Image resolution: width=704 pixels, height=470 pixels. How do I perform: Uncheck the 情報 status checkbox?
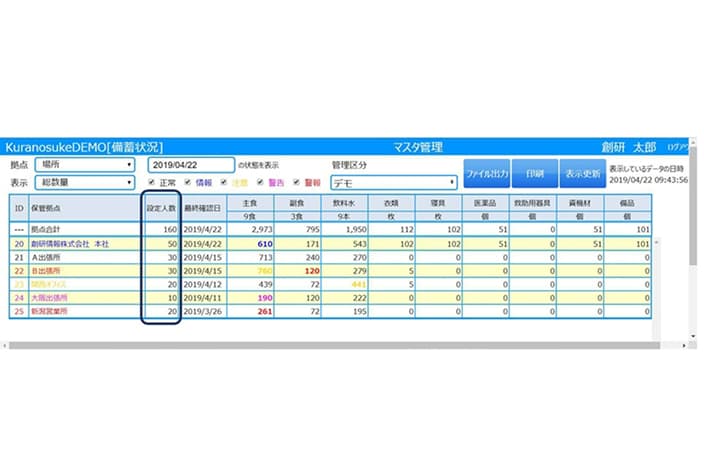tap(187, 183)
